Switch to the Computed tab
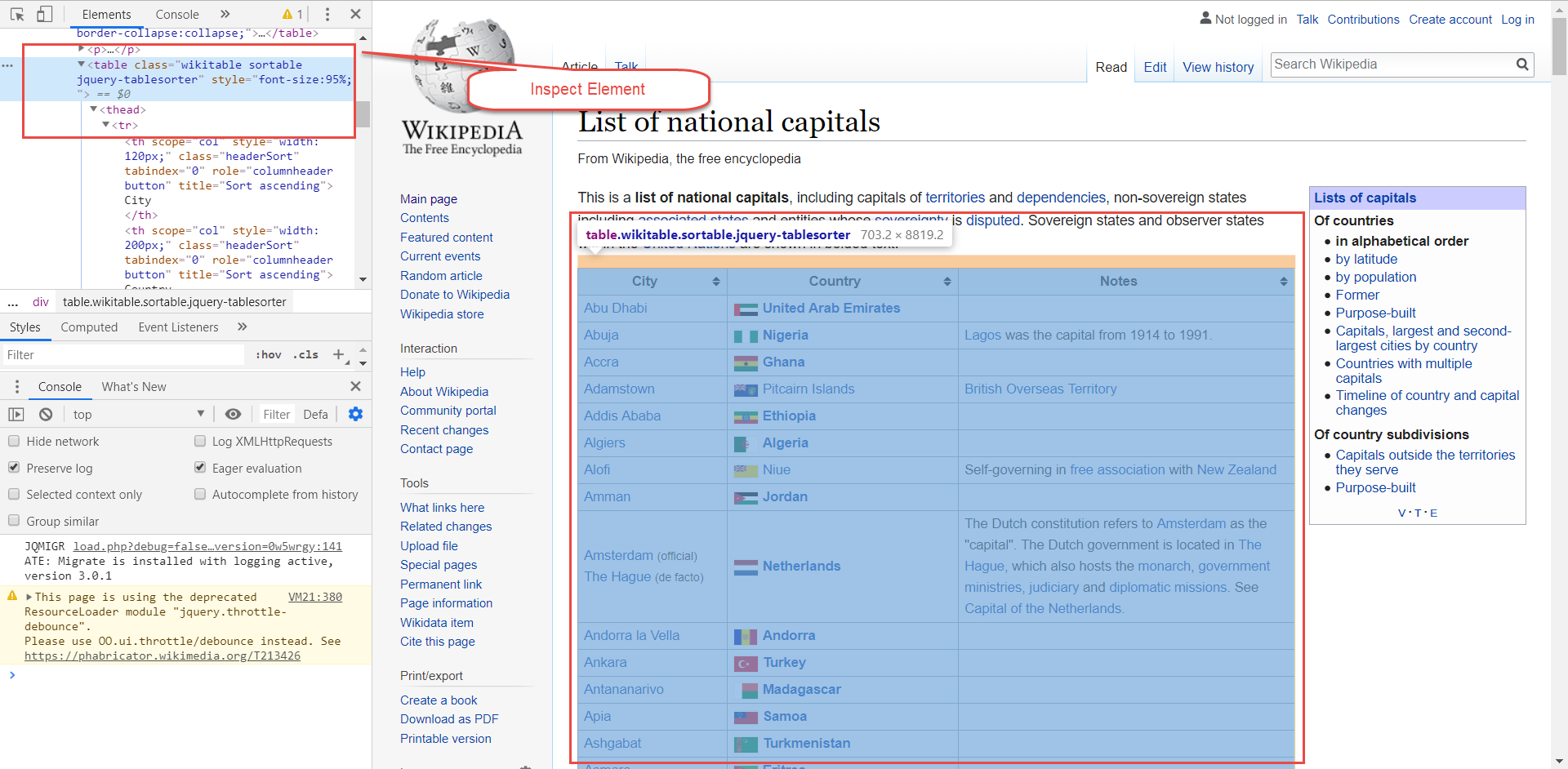Image resolution: width=1568 pixels, height=769 pixels. [89, 327]
